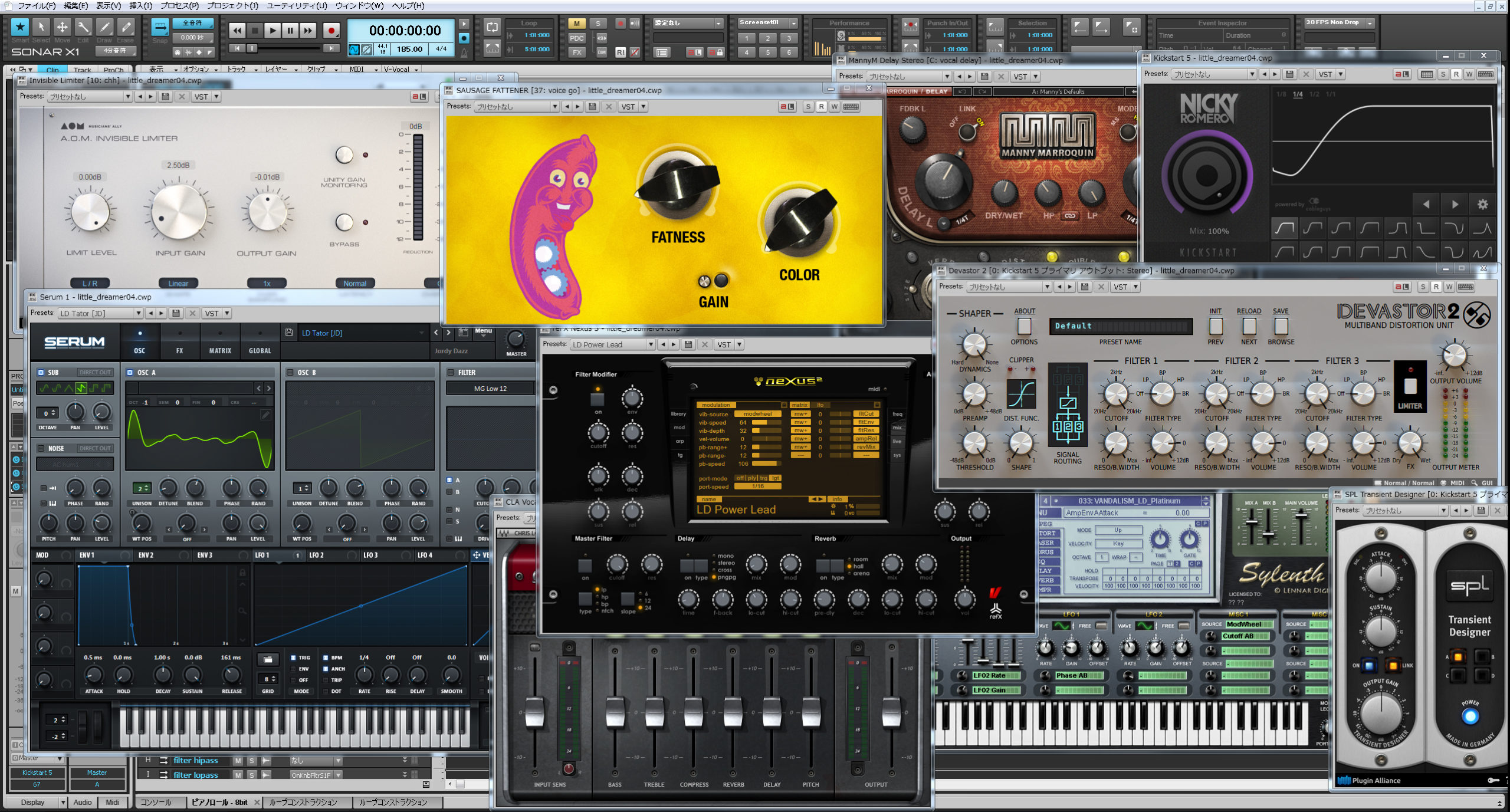Select the Move tool icon

click(x=62, y=27)
